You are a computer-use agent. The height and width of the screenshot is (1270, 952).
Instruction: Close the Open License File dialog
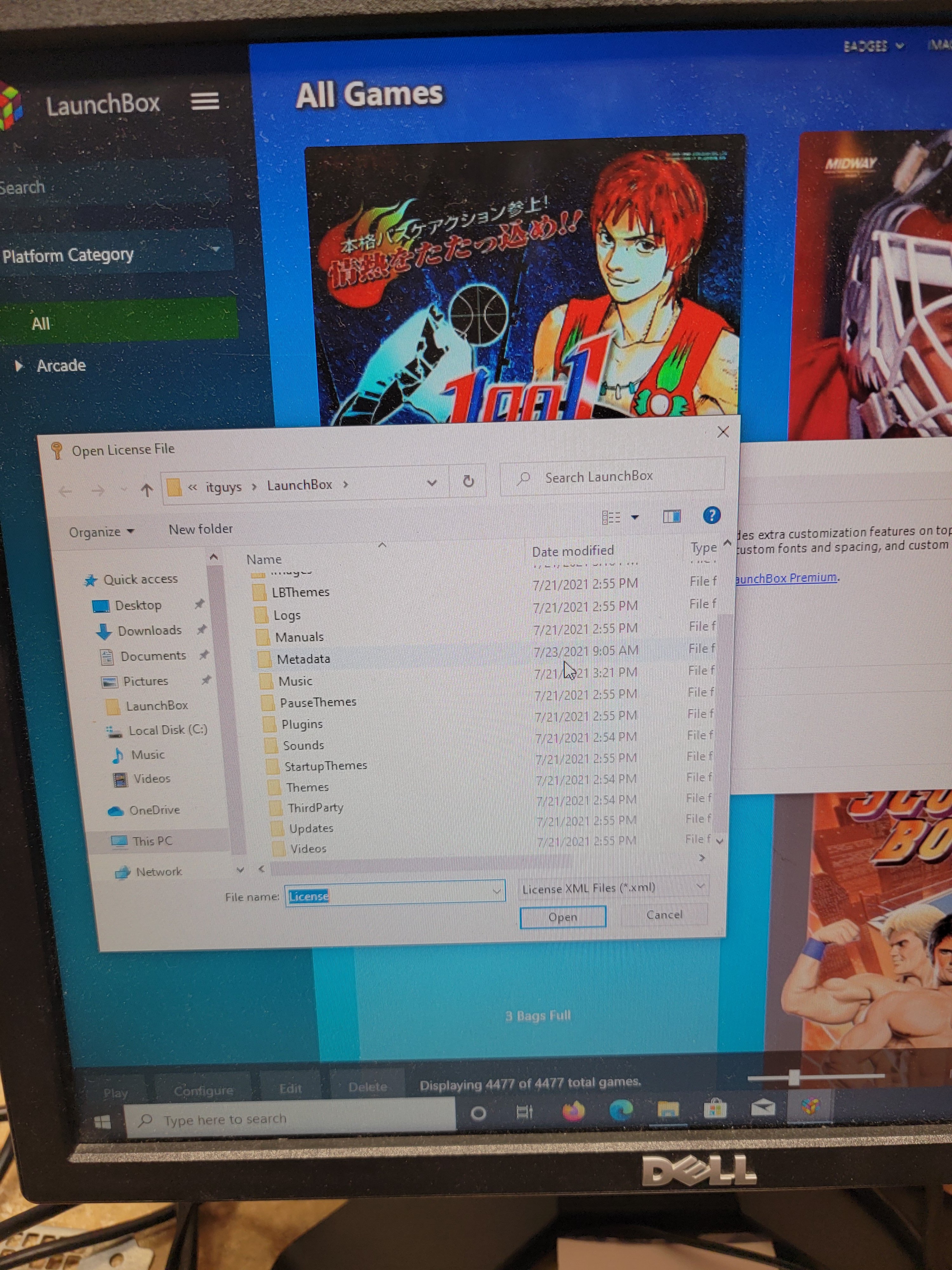(x=723, y=432)
